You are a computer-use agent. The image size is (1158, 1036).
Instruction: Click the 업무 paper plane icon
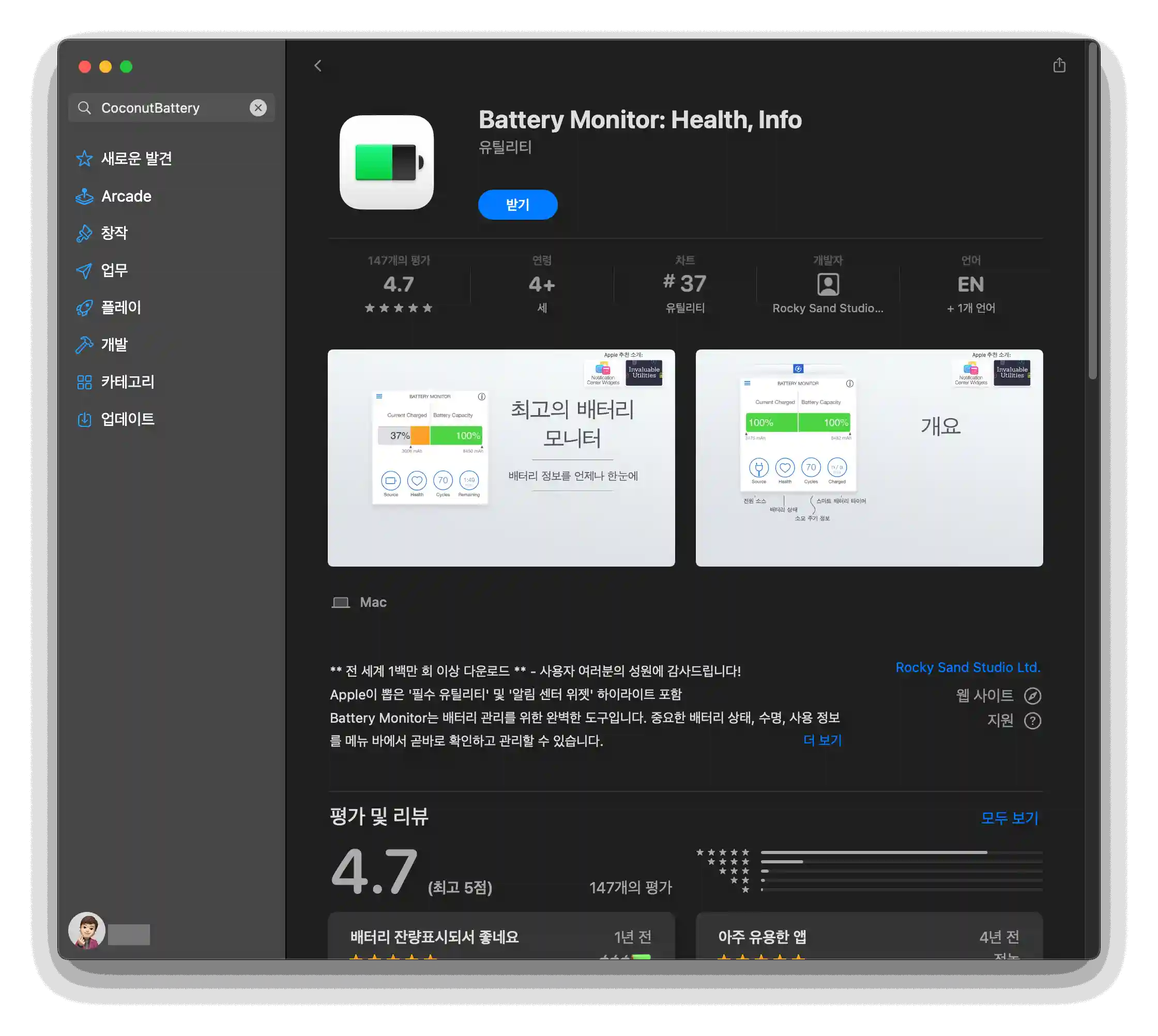coord(84,270)
